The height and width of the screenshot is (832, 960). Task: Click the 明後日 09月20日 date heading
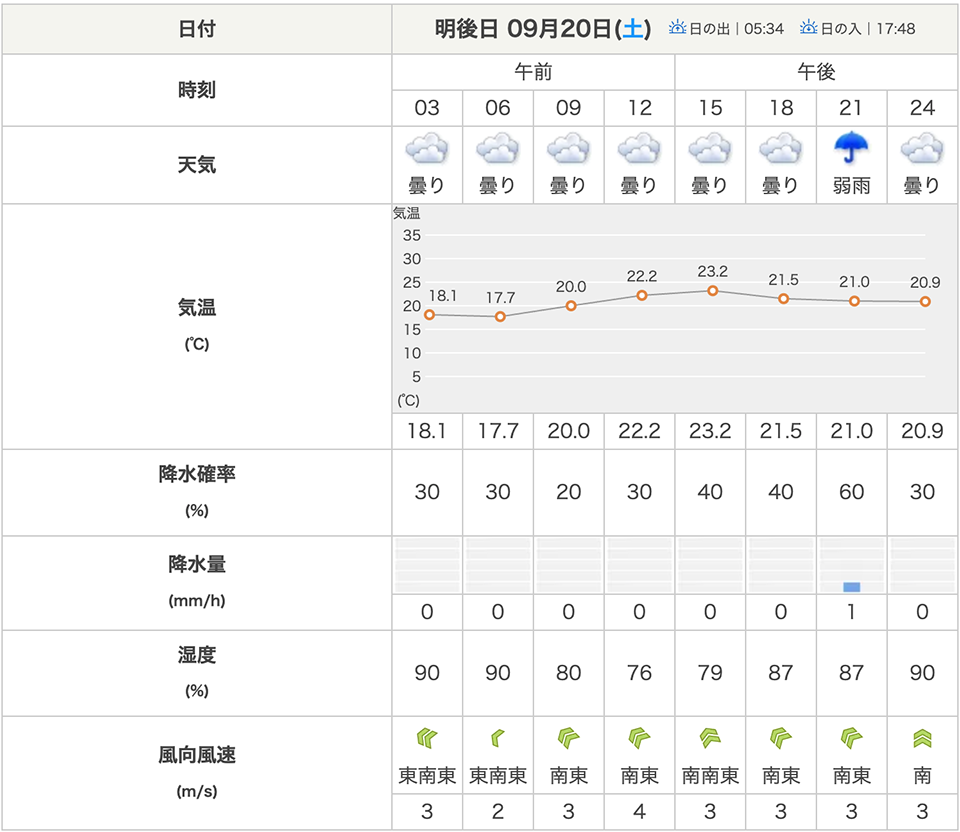(523, 28)
